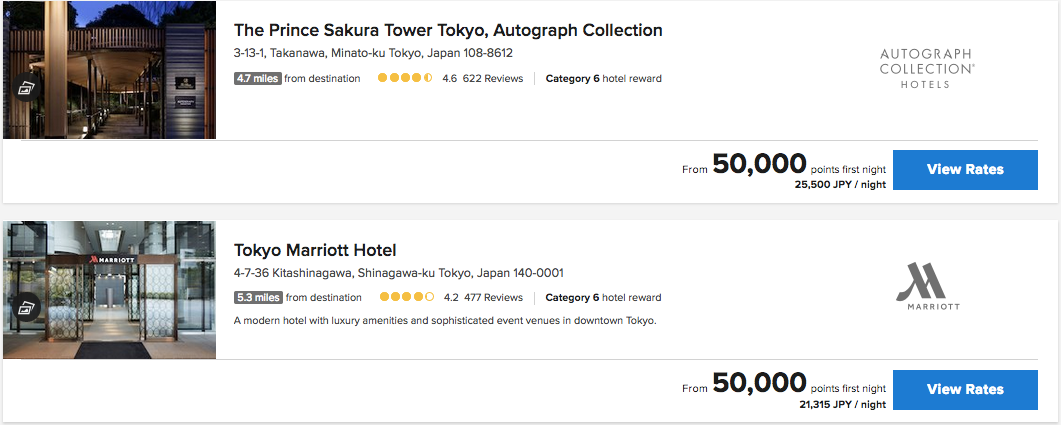Screen dimensions: 1061x425
Task: Open The Prince Sakura Tower Tokyo hotel title
Action: [448, 30]
